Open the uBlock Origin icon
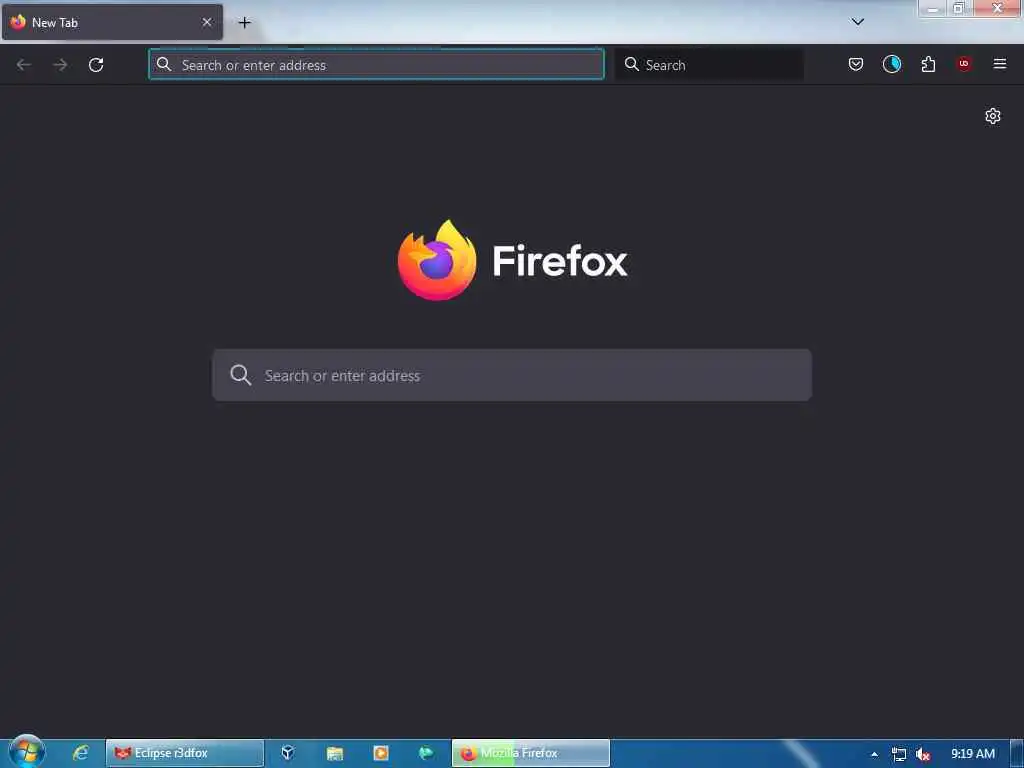The image size is (1024, 768). [x=964, y=64]
